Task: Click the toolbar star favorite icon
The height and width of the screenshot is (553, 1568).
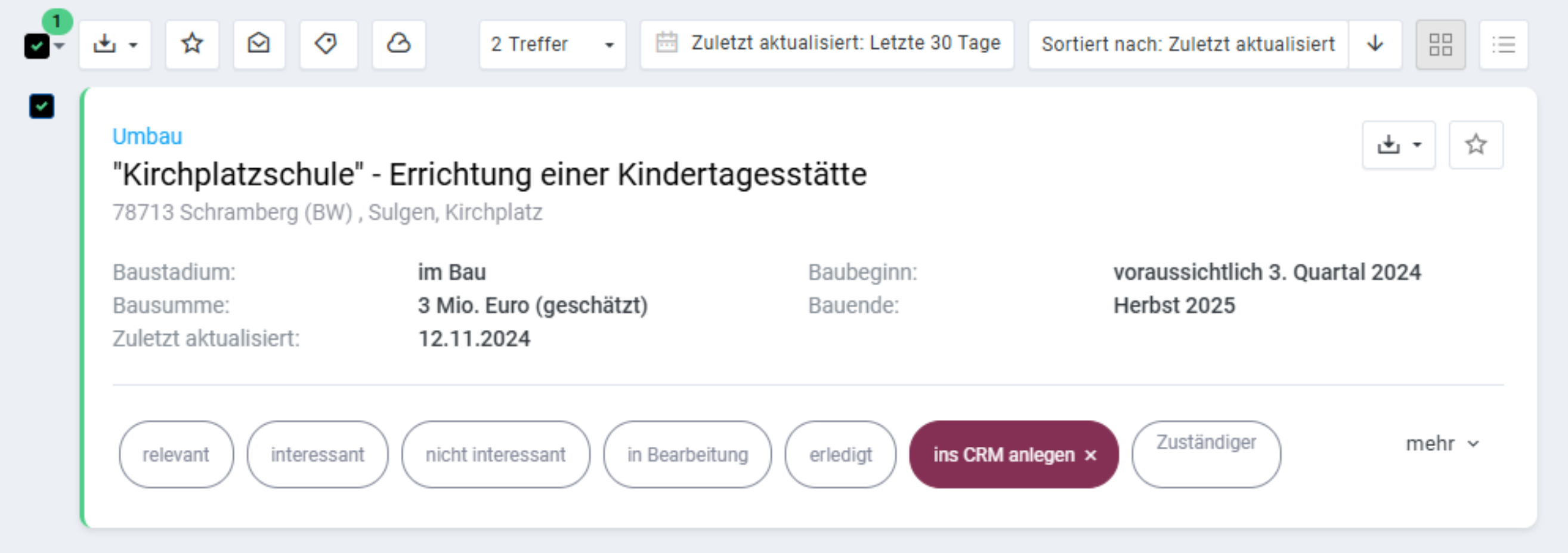Action: (193, 45)
